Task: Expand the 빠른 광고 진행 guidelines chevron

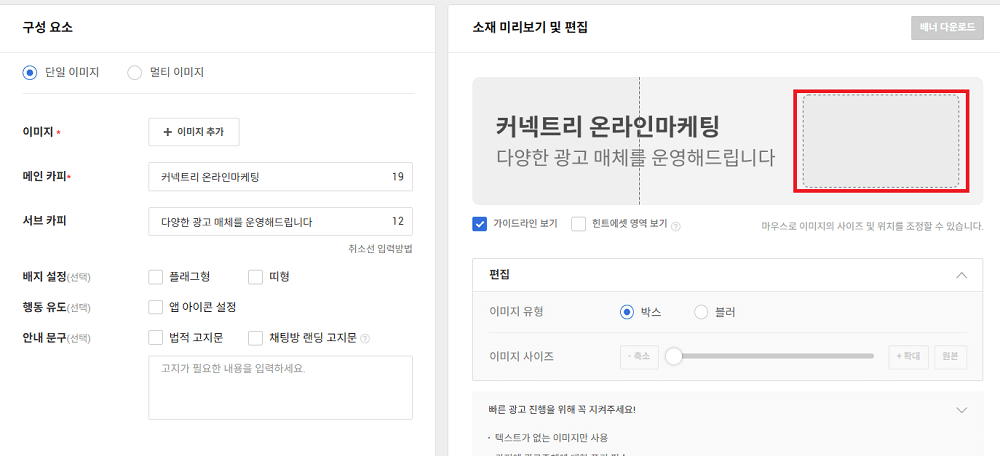Action: pyautogui.click(x=962, y=409)
